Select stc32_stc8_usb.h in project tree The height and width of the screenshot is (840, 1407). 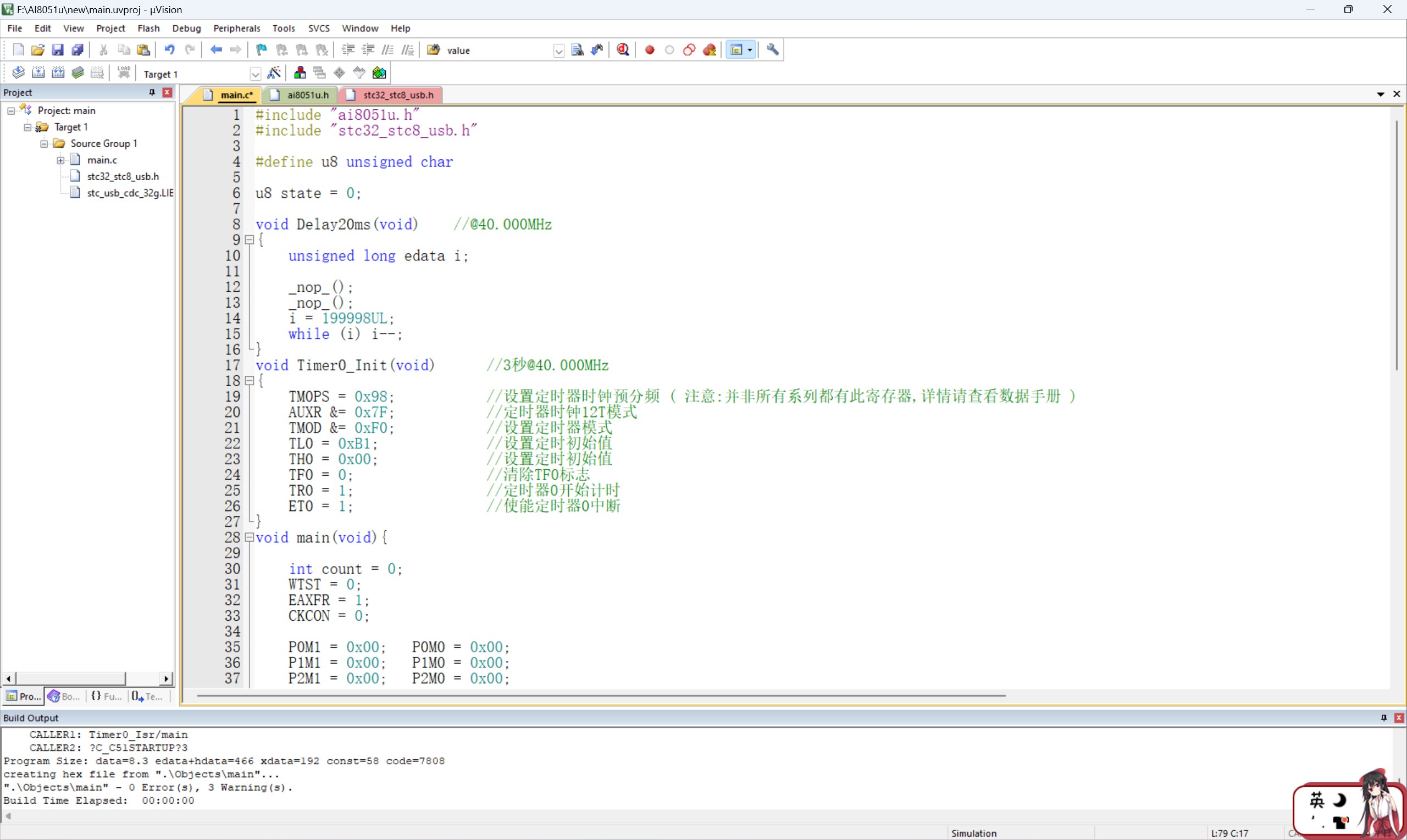[x=123, y=176]
